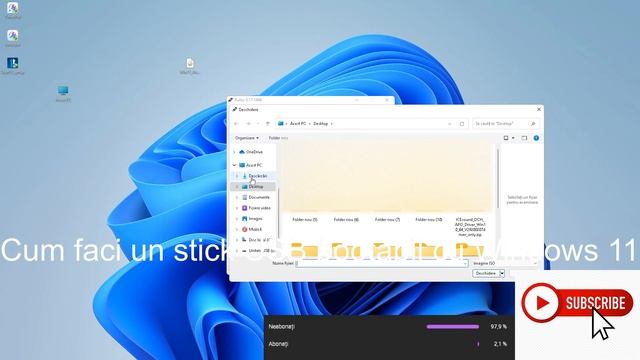
Task: Open the Deschidere button's split arrow
Action: pyautogui.click(x=502, y=273)
